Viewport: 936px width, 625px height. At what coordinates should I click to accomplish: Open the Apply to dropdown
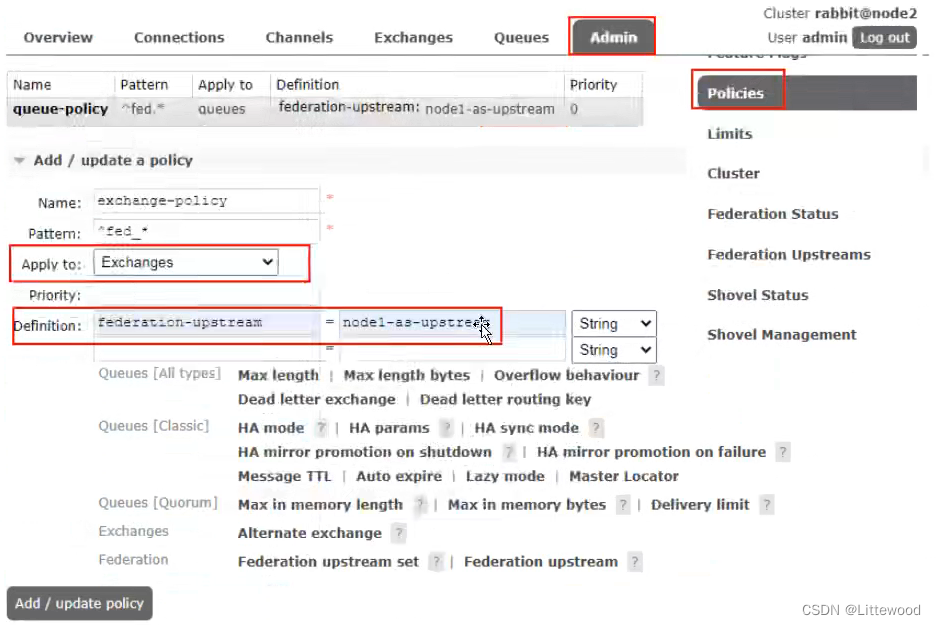(x=186, y=262)
